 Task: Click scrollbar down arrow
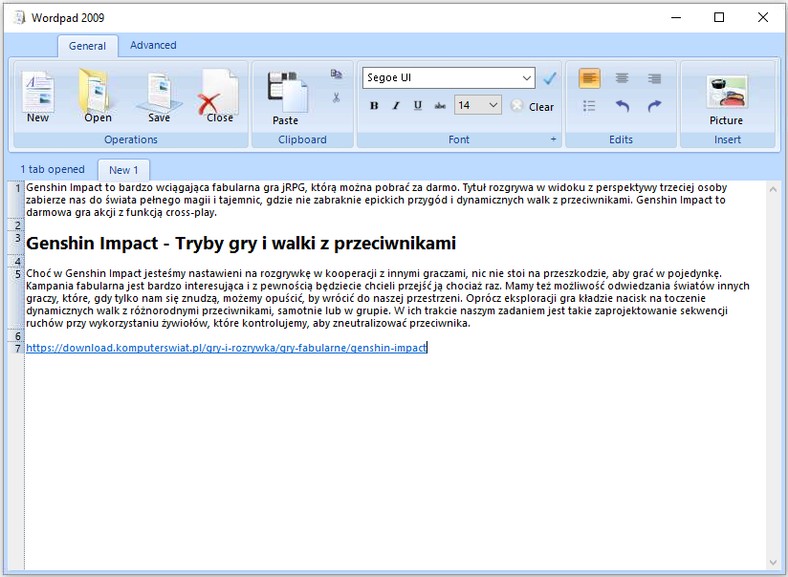(x=773, y=563)
